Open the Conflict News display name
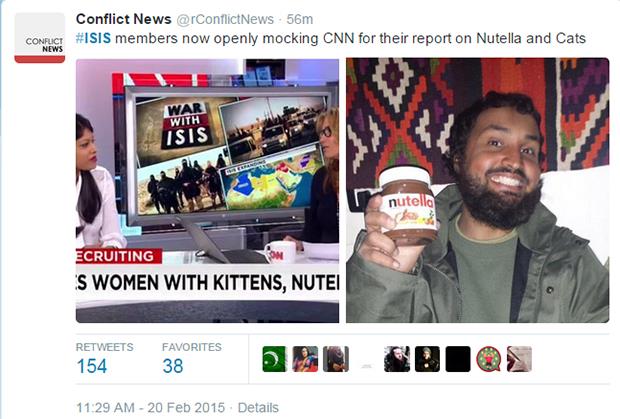Viewport: 620px width, 419px height. [123, 19]
